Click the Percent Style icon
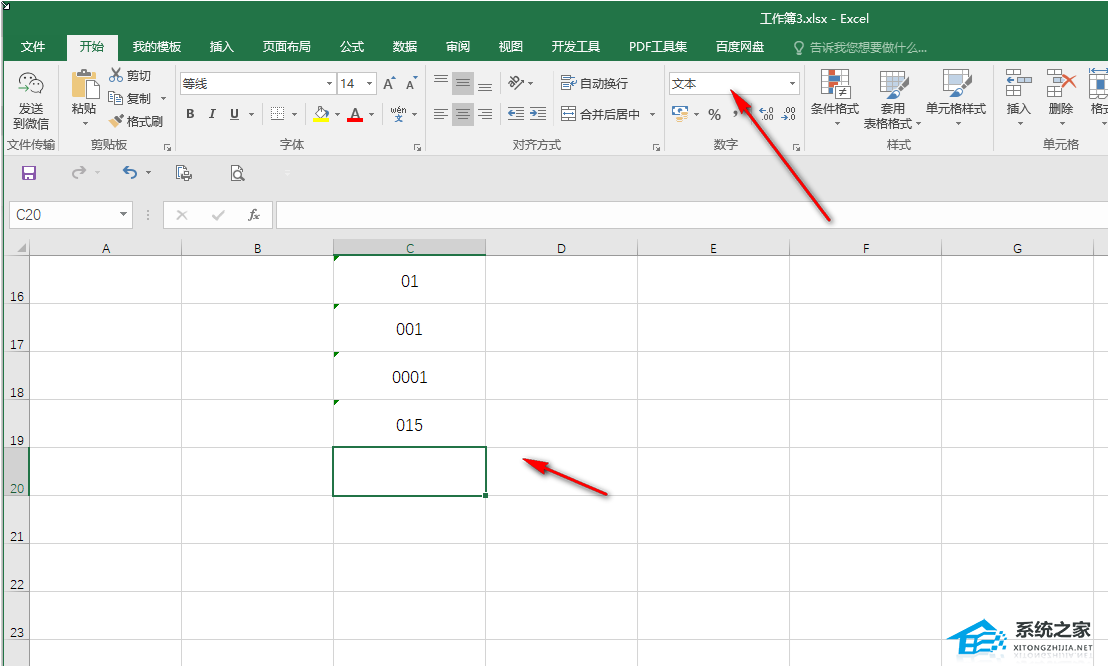1108x666 pixels. pyautogui.click(x=714, y=114)
